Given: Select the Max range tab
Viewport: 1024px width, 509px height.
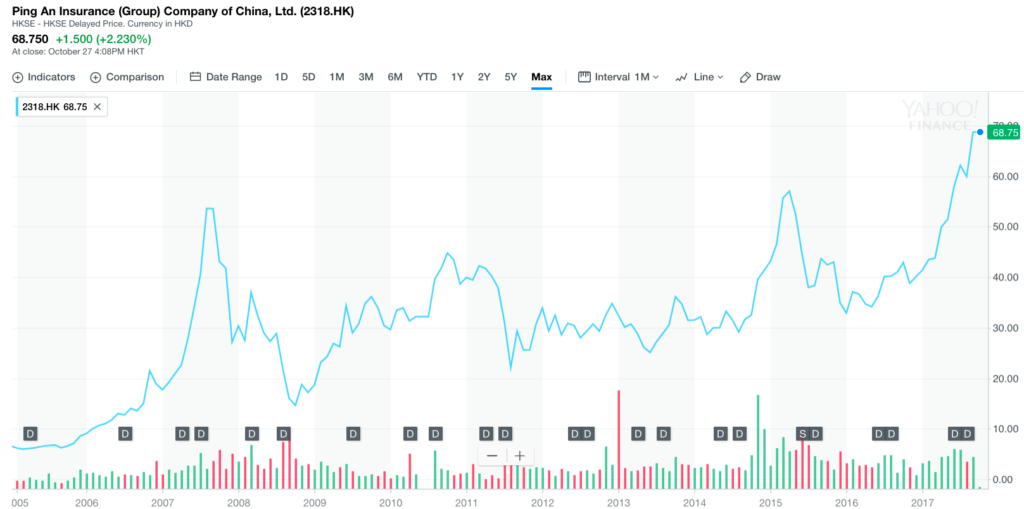Looking at the screenshot, I should 541,77.
